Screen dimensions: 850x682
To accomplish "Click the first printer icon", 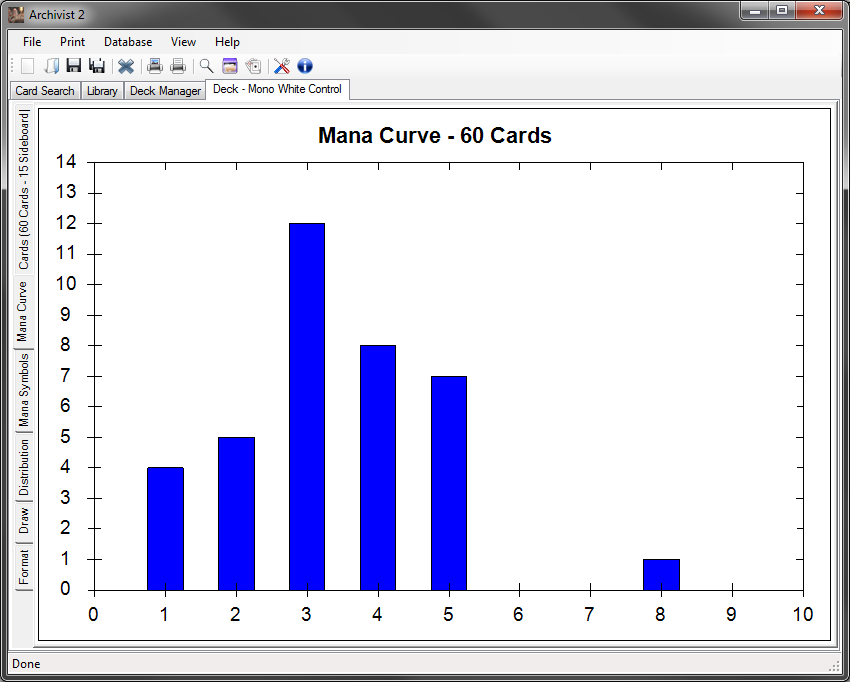I will (x=155, y=66).
